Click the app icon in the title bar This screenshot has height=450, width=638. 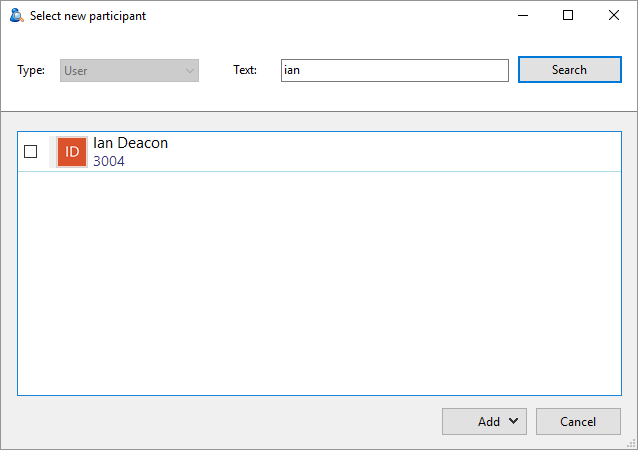17,15
